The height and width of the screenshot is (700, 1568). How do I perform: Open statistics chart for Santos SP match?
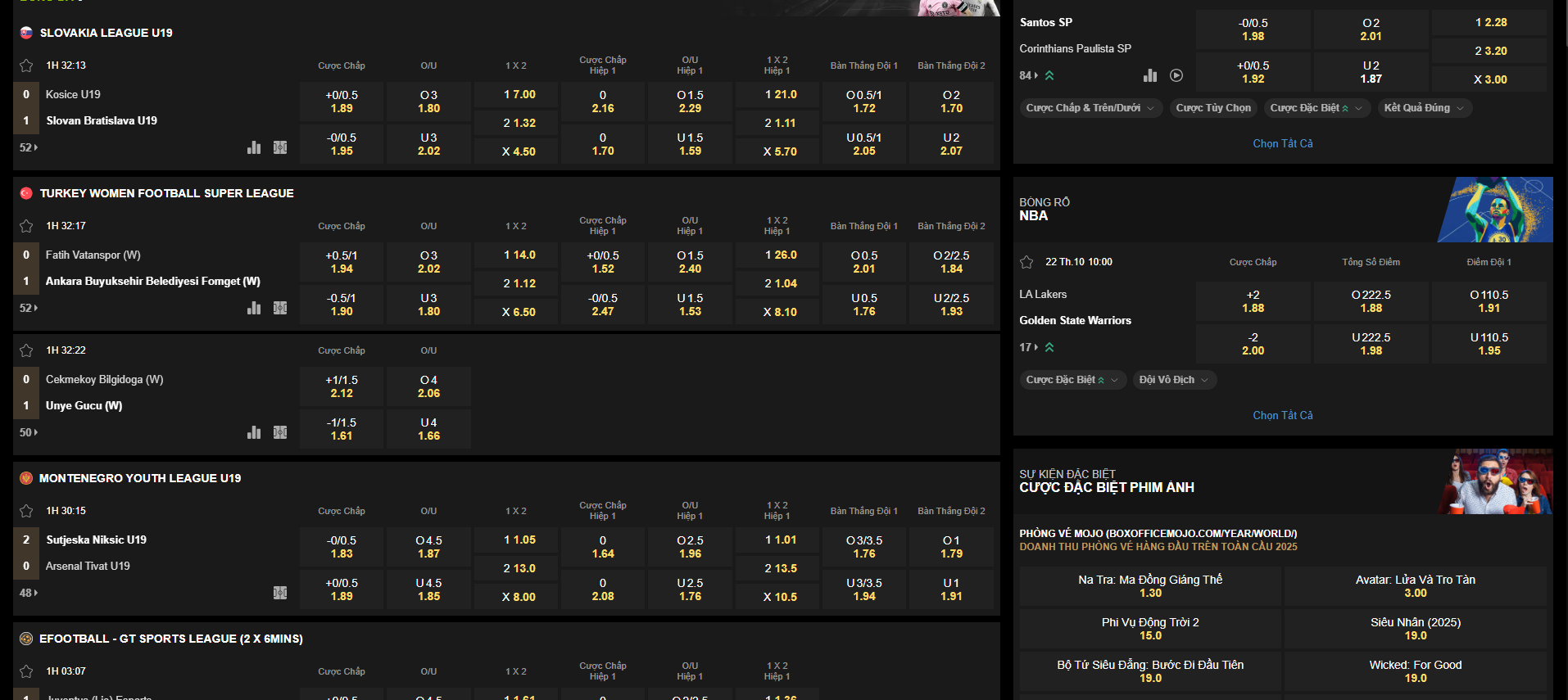[x=1150, y=75]
